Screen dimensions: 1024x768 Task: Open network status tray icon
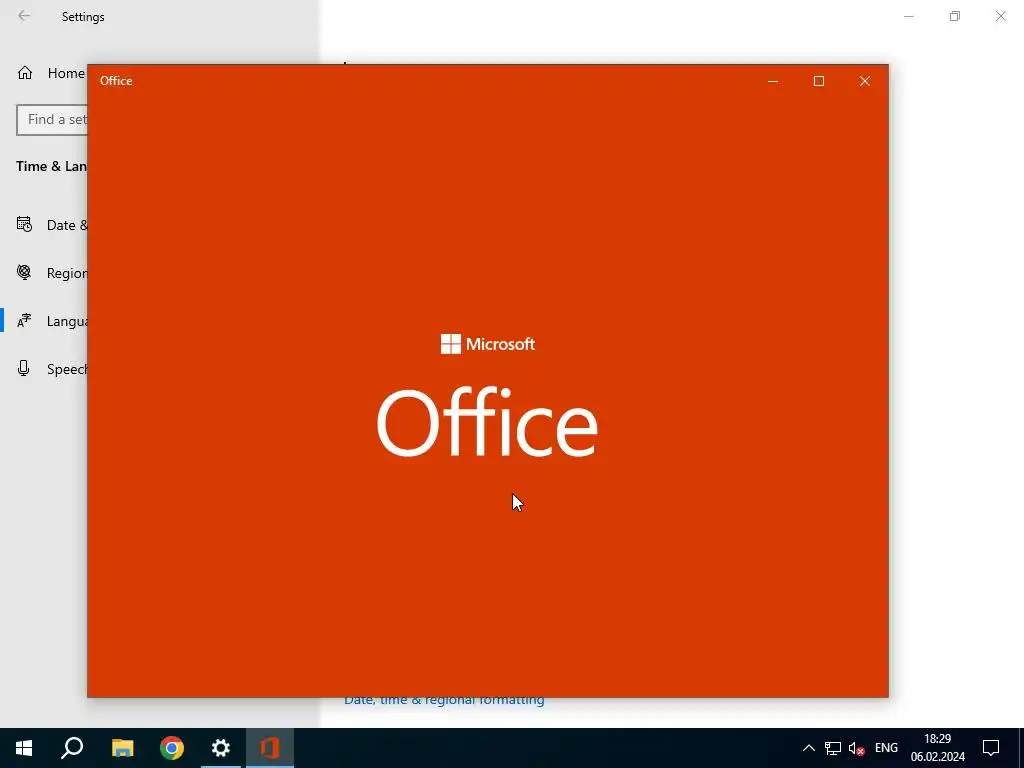click(x=833, y=748)
